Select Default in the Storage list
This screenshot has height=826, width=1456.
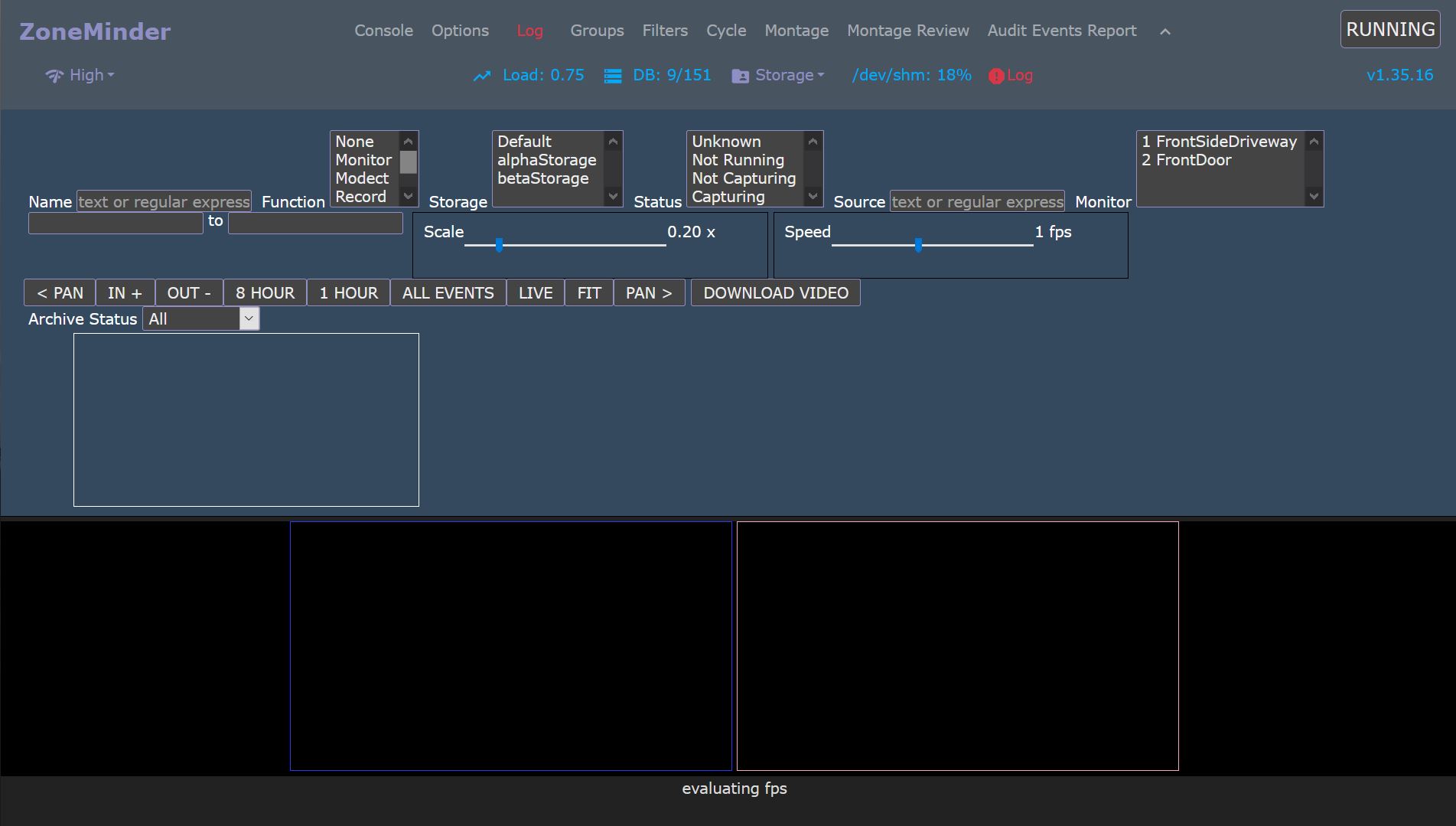coord(549,142)
